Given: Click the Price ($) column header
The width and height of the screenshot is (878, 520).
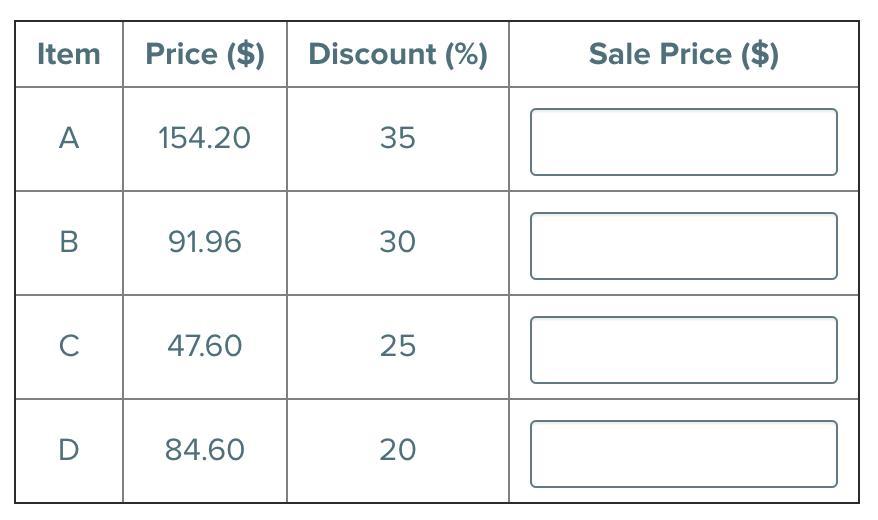Looking at the screenshot, I should 205,54.
